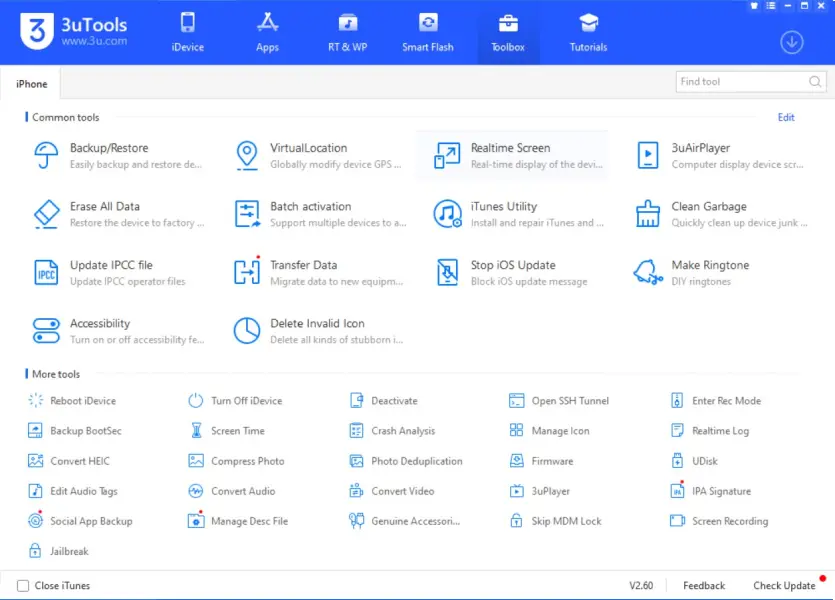Open the Jailbreak lock icon
The height and width of the screenshot is (600, 835).
pos(35,550)
